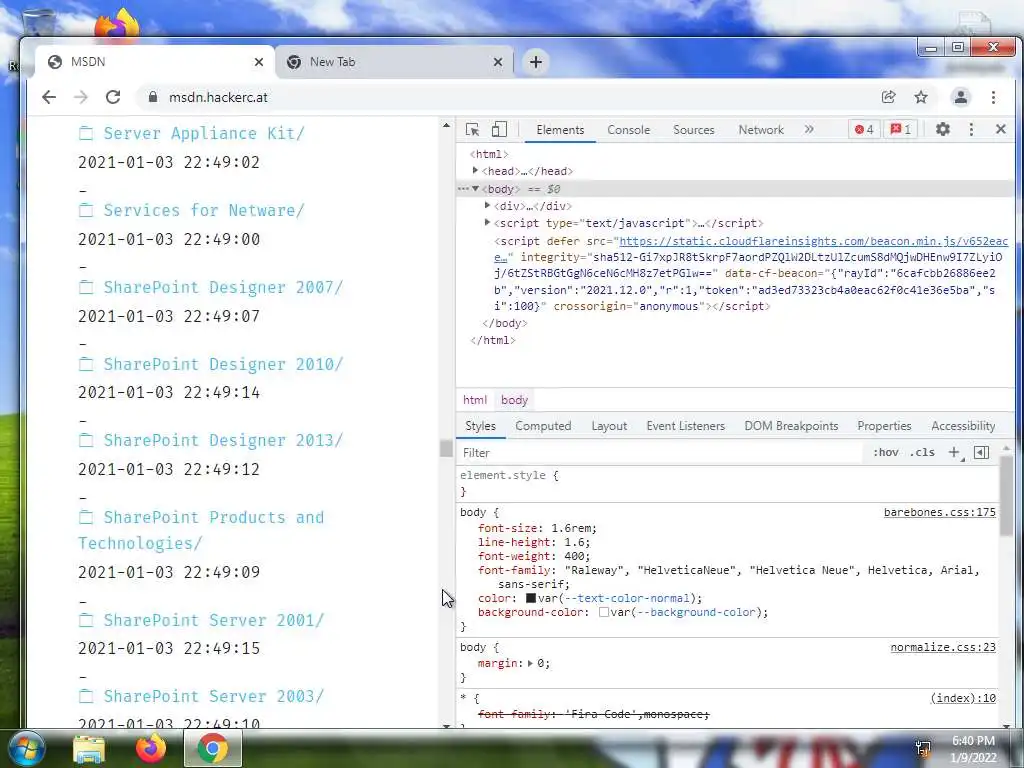
Task: Close the DevTools panel
Action: [x=1000, y=129]
